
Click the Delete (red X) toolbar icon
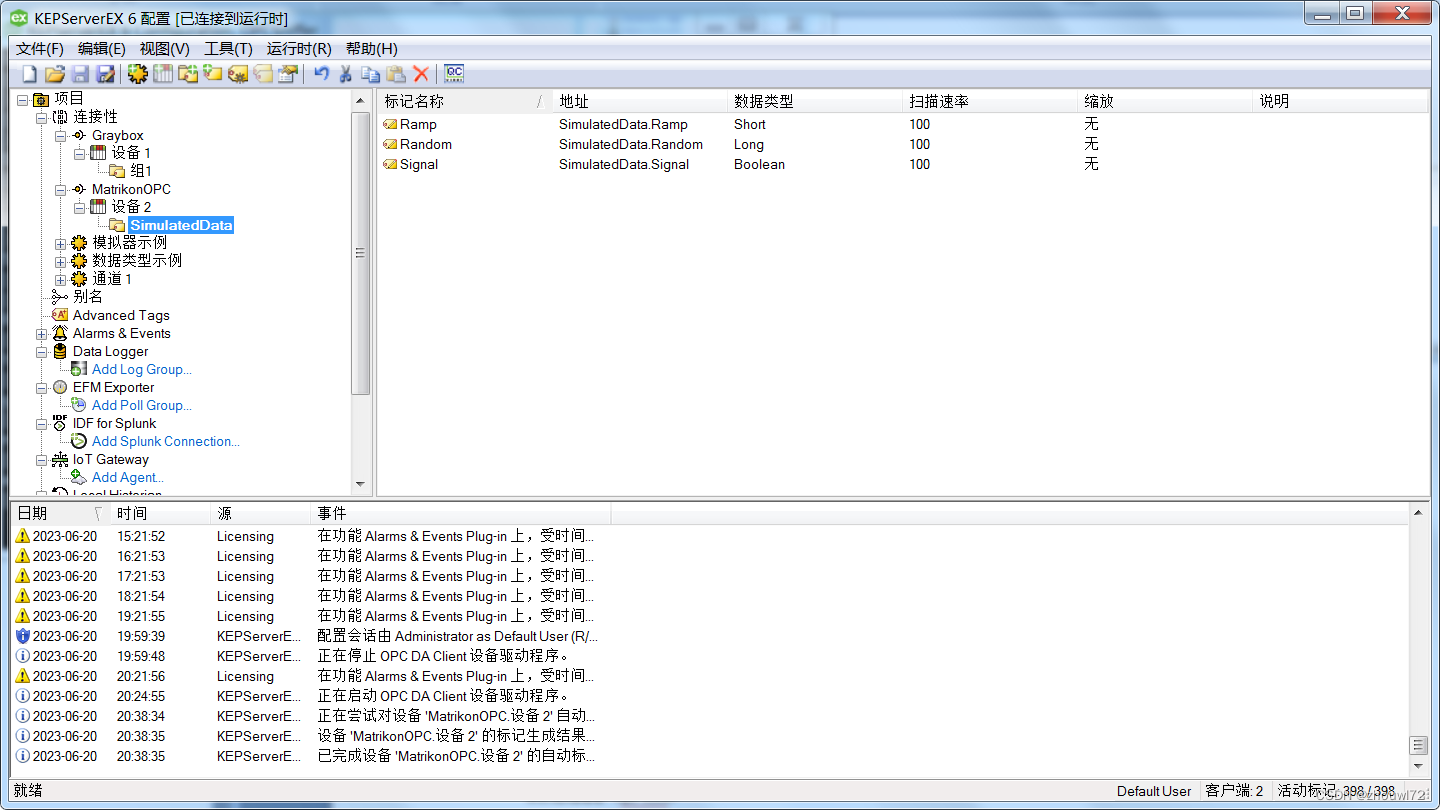[419, 73]
